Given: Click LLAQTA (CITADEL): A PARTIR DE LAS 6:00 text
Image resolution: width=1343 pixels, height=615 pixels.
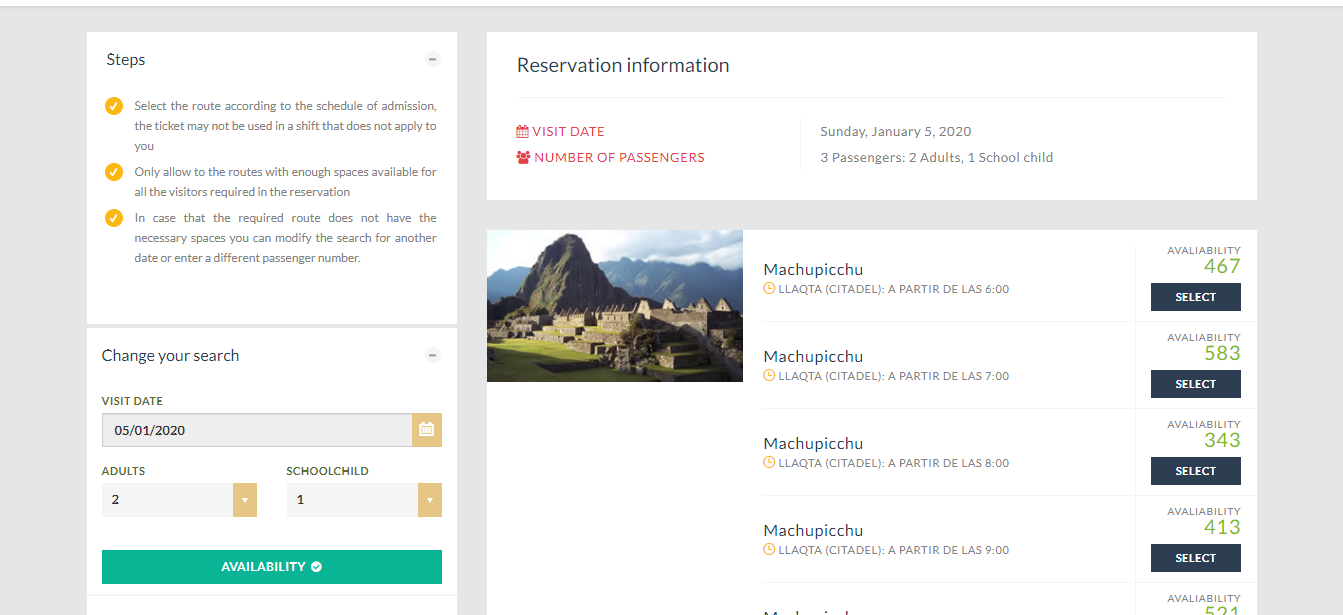Looking at the screenshot, I should [x=894, y=290].
